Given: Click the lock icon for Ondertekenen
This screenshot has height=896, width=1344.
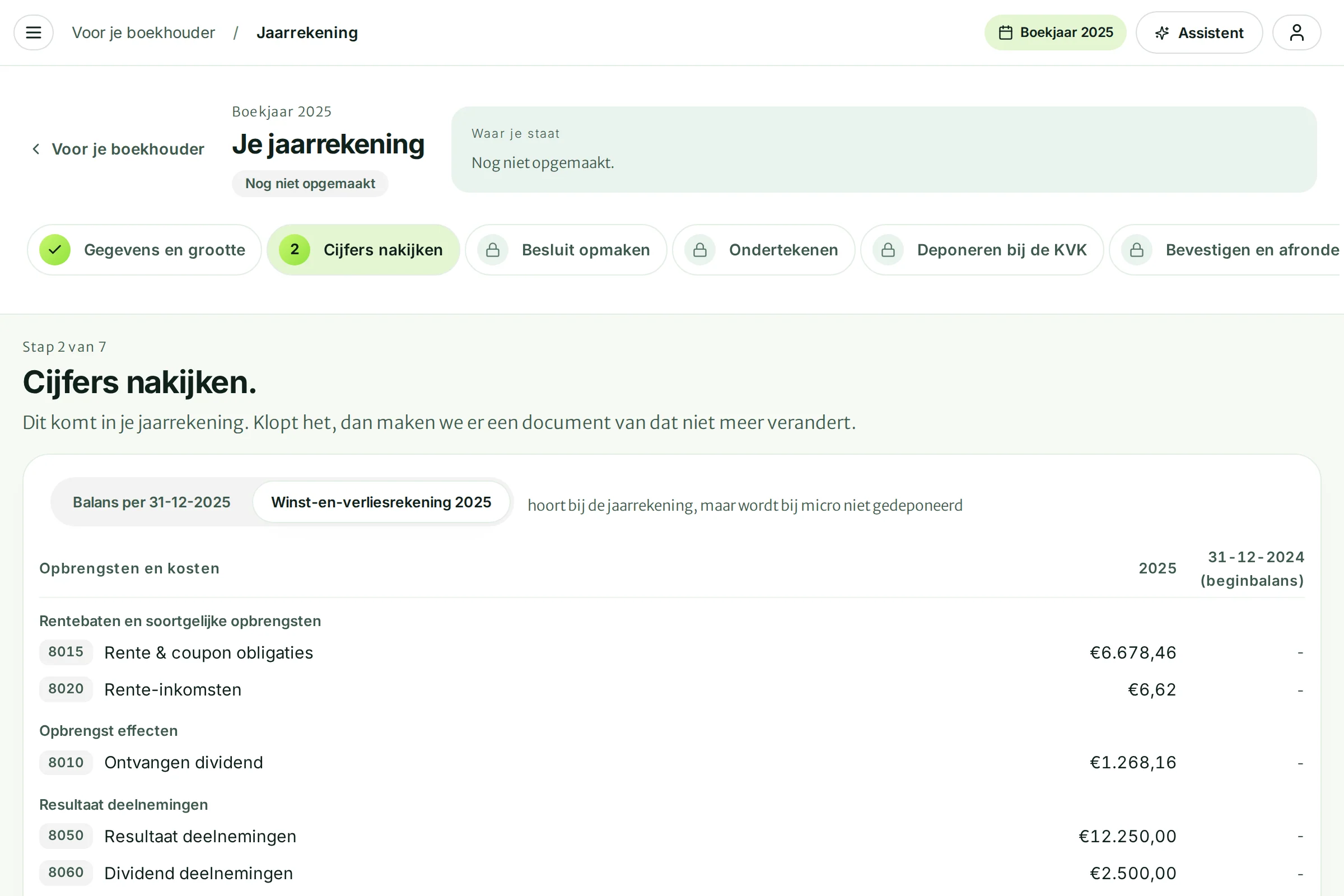Looking at the screenshot, I should (x=700, y=250).
